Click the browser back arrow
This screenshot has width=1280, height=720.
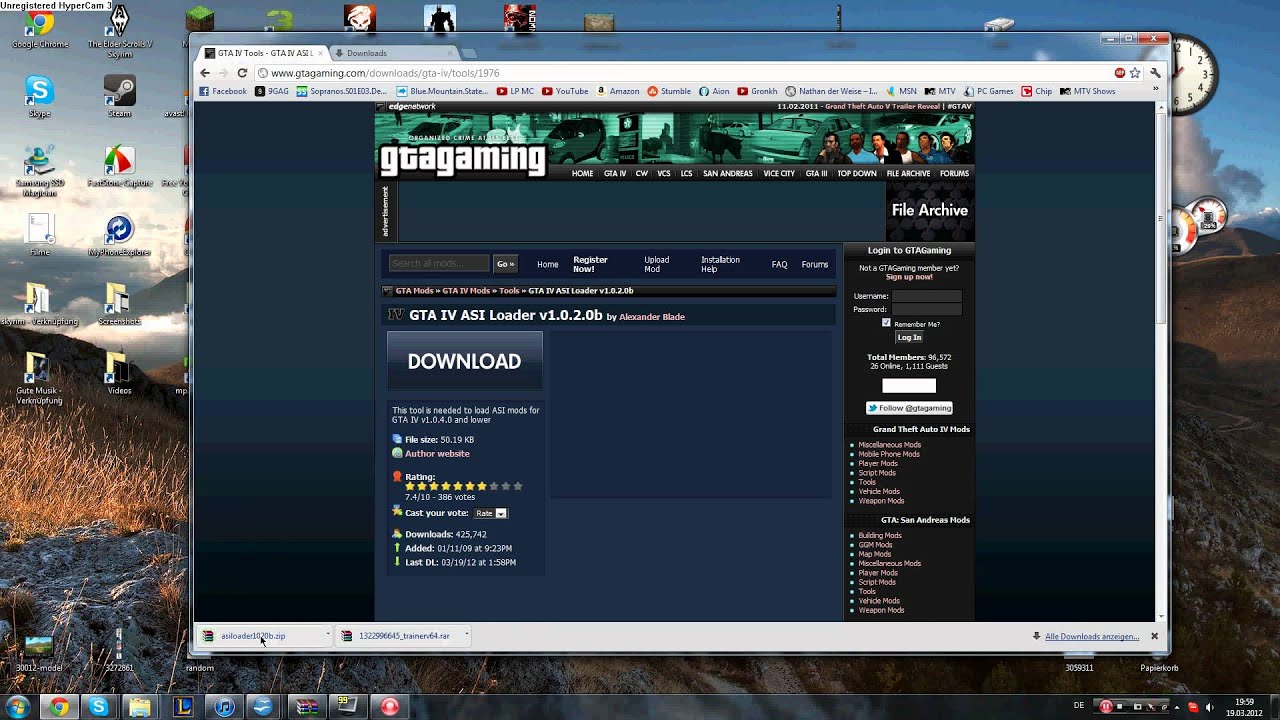tap(205, 73)
